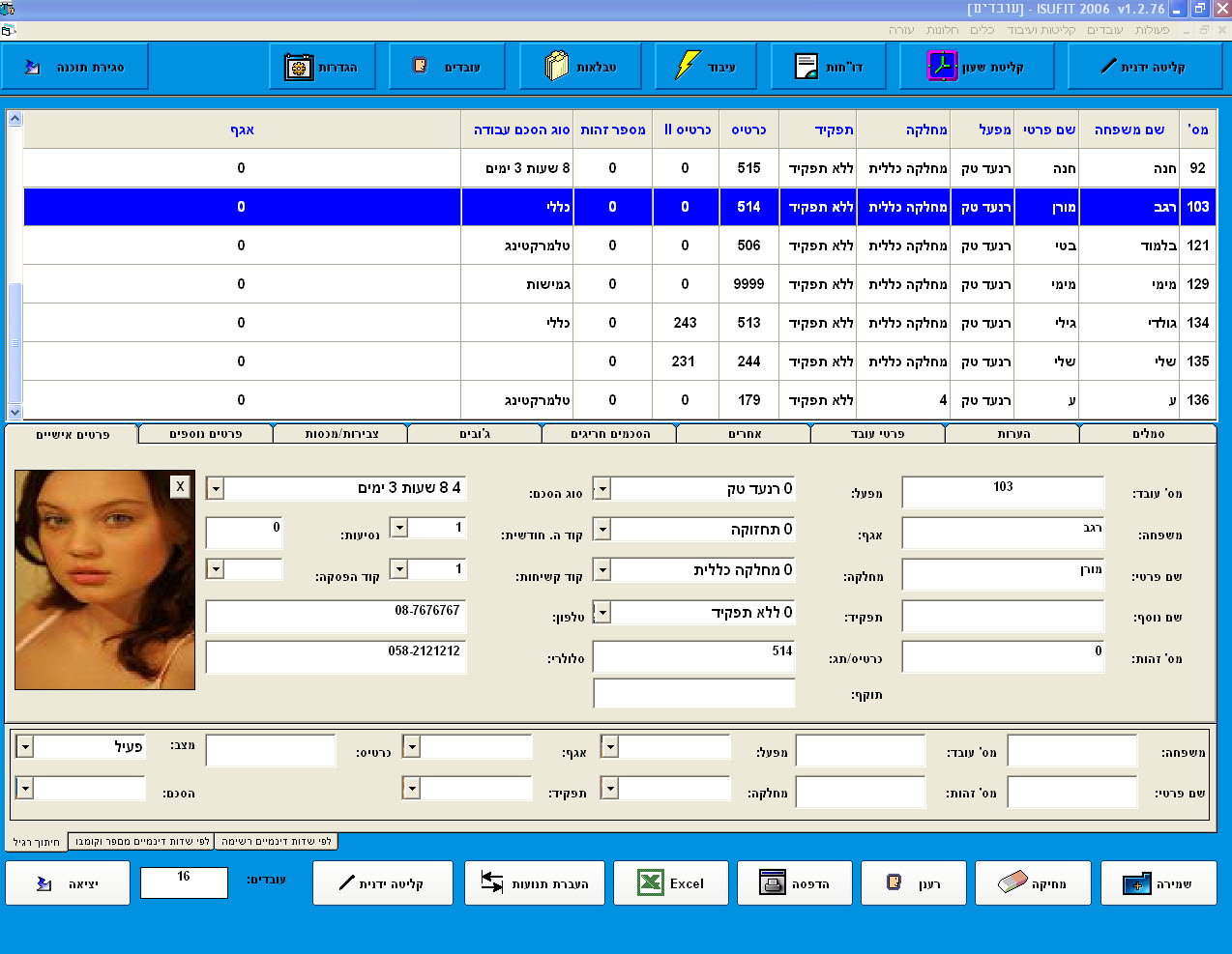Open the מחלקה combo box arrow
1232x954 pixels.
601,569
